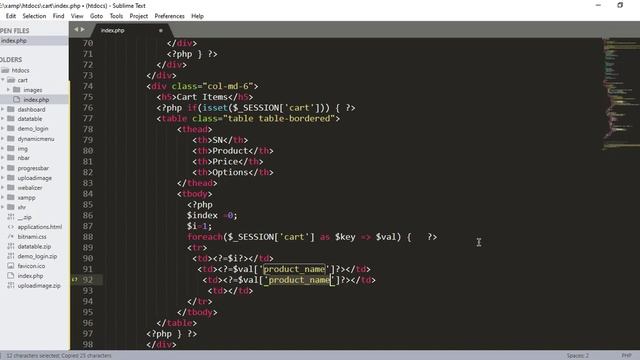Viewport: 640px width, 360px height.
Task: Click the uploadimage.zip file icon
Action: (x=11, y=285)
